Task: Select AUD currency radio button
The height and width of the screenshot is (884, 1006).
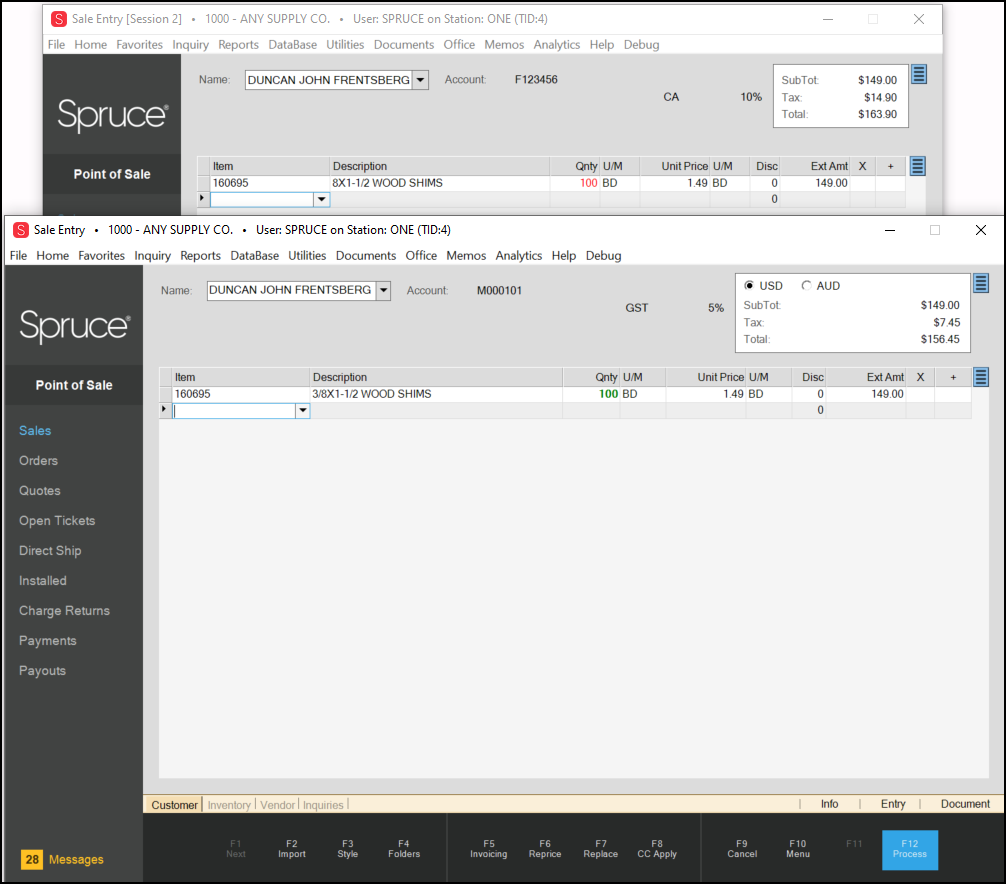Action: (x=806, y=285)
